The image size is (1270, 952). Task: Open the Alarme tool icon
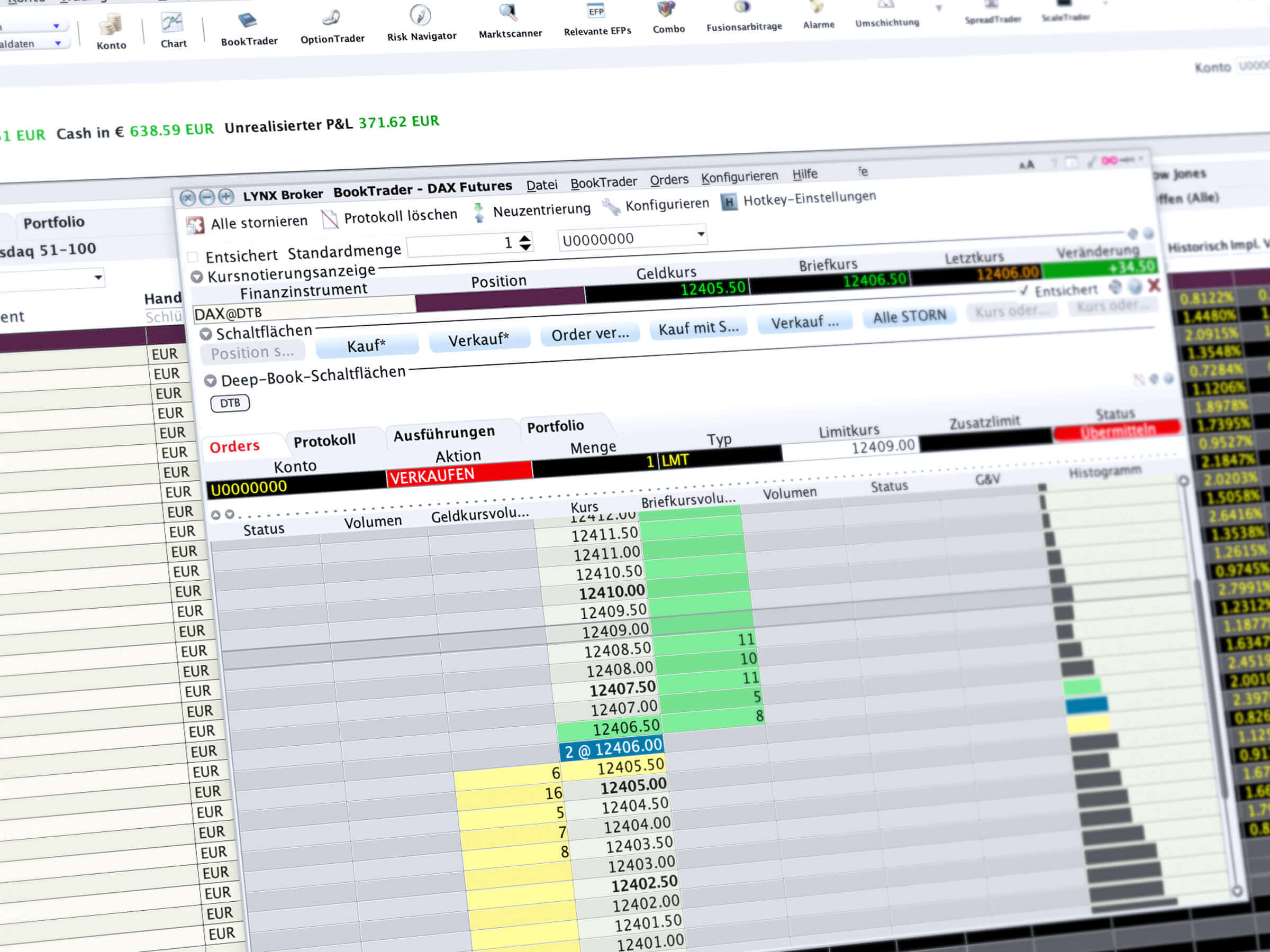tap(817, 7)
